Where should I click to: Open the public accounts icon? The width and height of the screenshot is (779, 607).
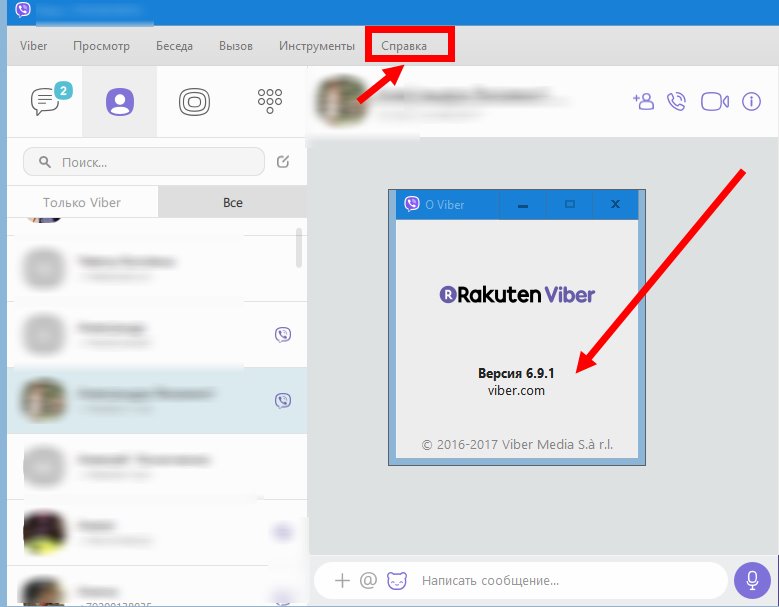(194, 102)
